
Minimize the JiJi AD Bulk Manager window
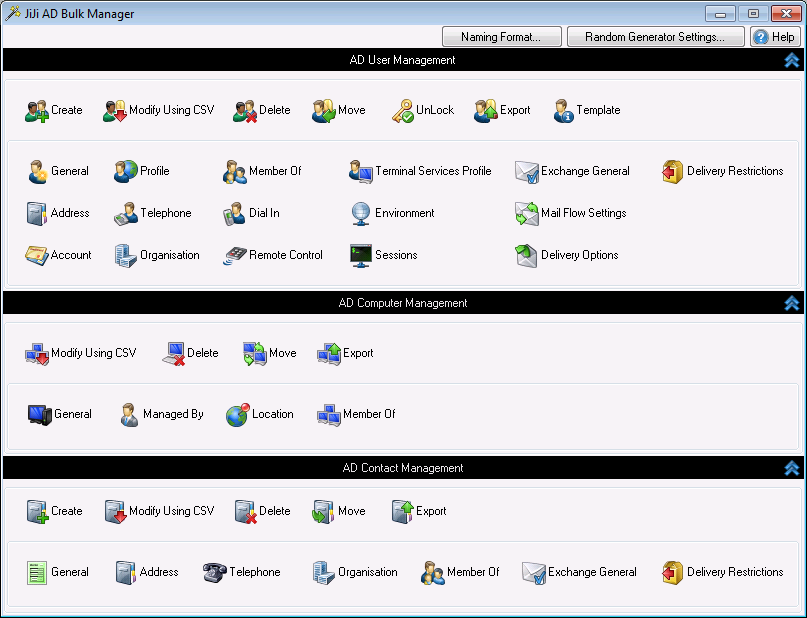[x=720, y=13]
